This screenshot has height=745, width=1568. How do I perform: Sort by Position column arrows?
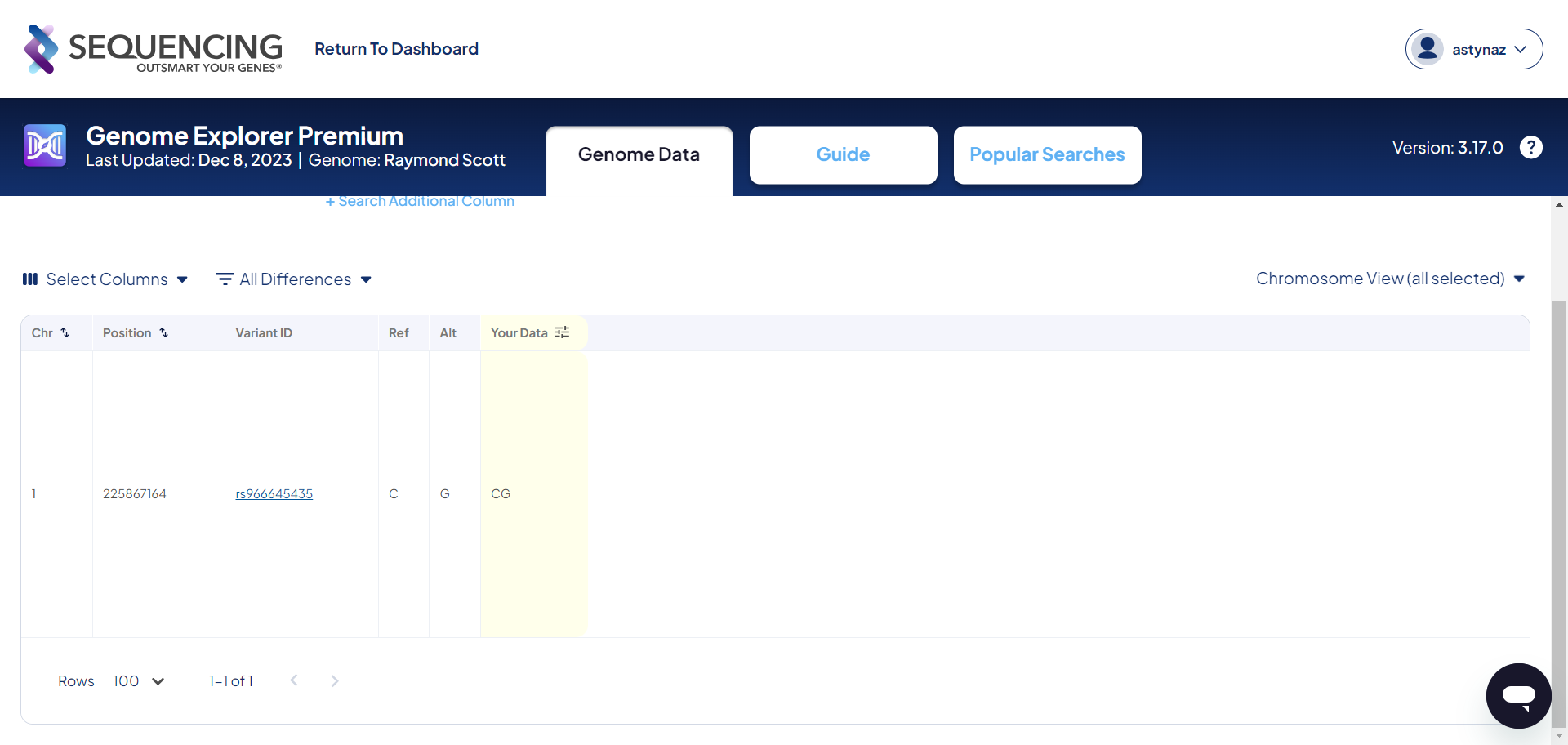(x=163, y=332)
